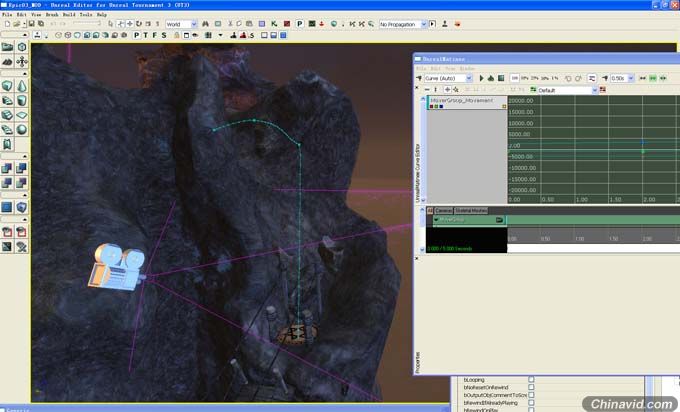
Task: Click CSG Intersect icon in the toolbox
Action: pyautogui.click(x=7, y=183)
